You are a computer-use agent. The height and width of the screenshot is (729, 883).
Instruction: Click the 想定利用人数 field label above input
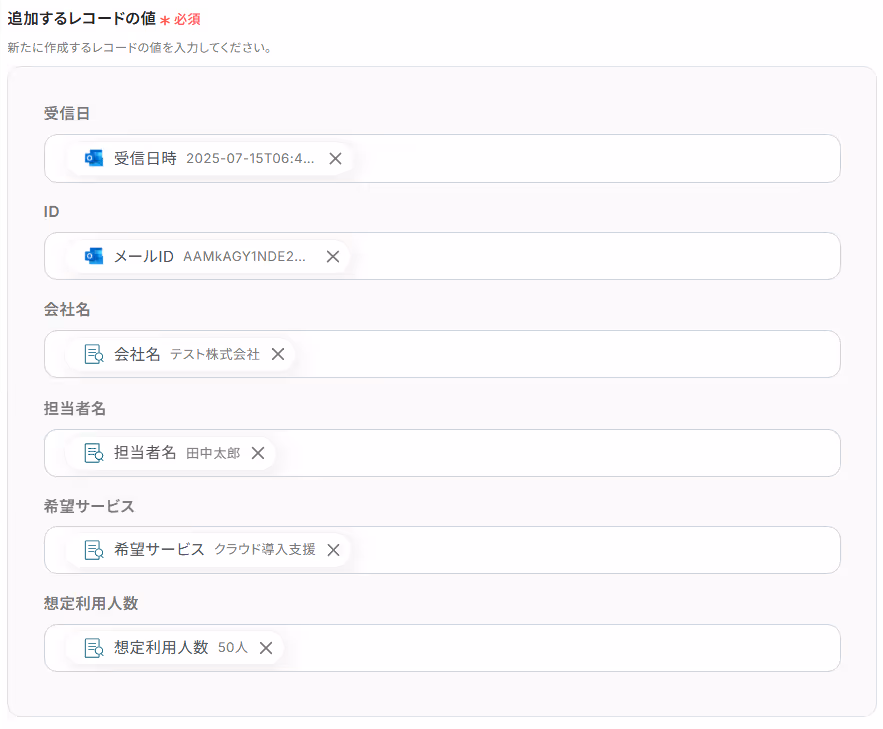(x=91, y=603)
